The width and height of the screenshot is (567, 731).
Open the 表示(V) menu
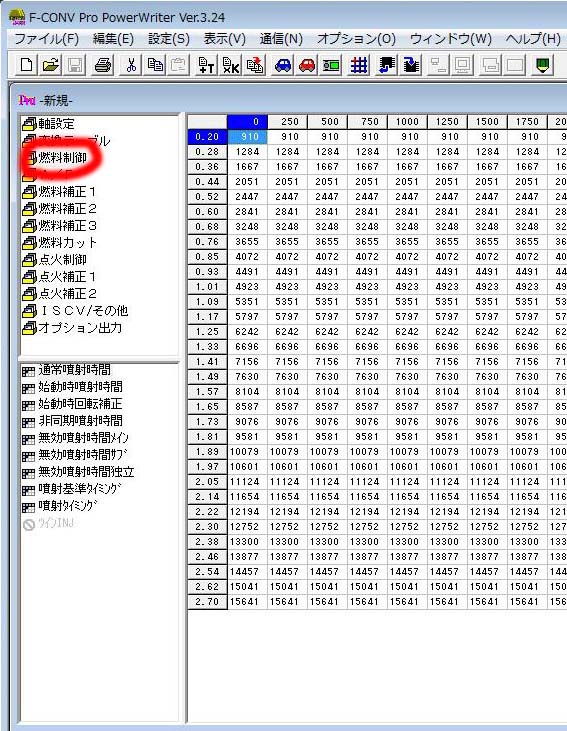[x=224, y=39]
